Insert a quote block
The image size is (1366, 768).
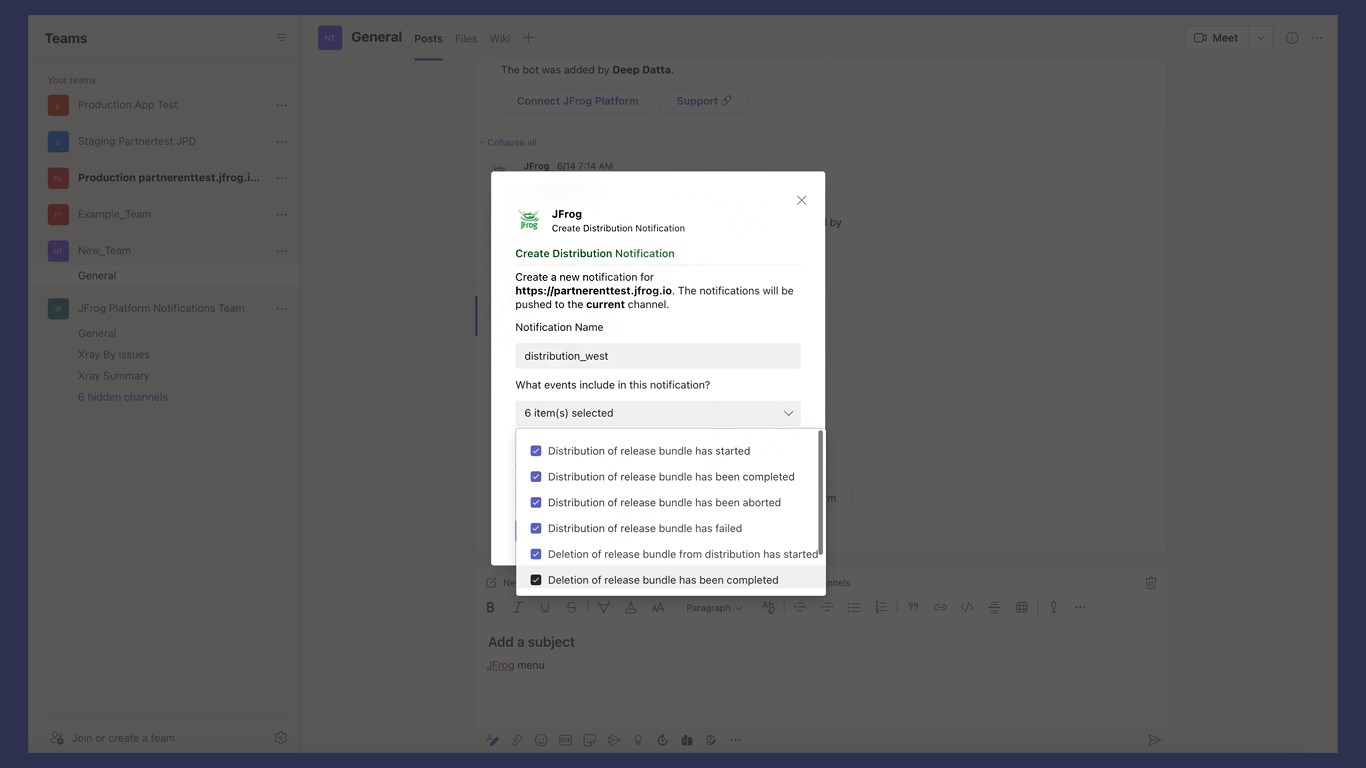click(912, 607)
